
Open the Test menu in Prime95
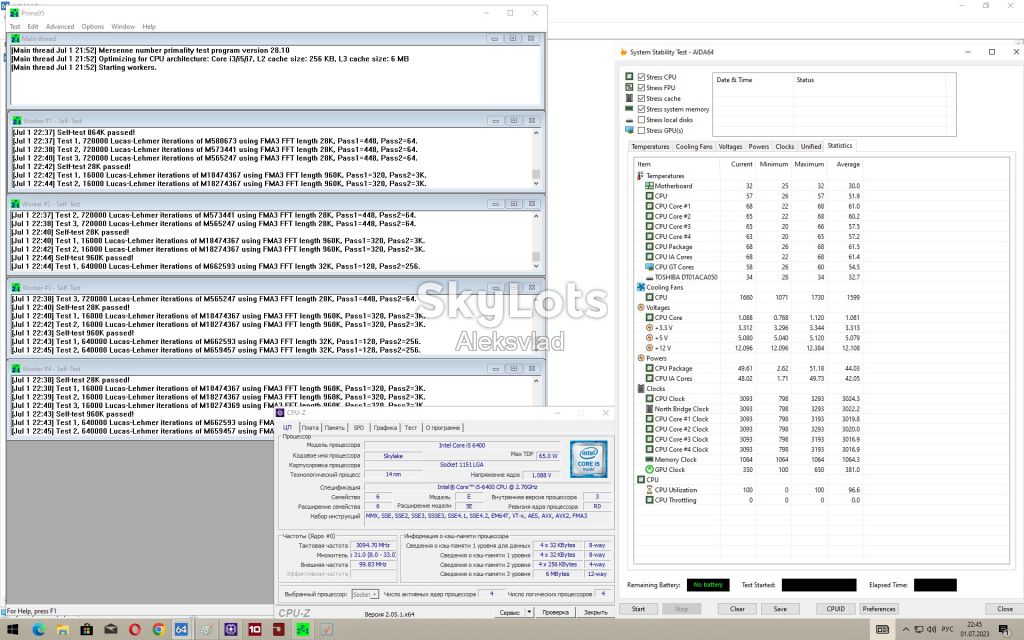click(15, 27)
